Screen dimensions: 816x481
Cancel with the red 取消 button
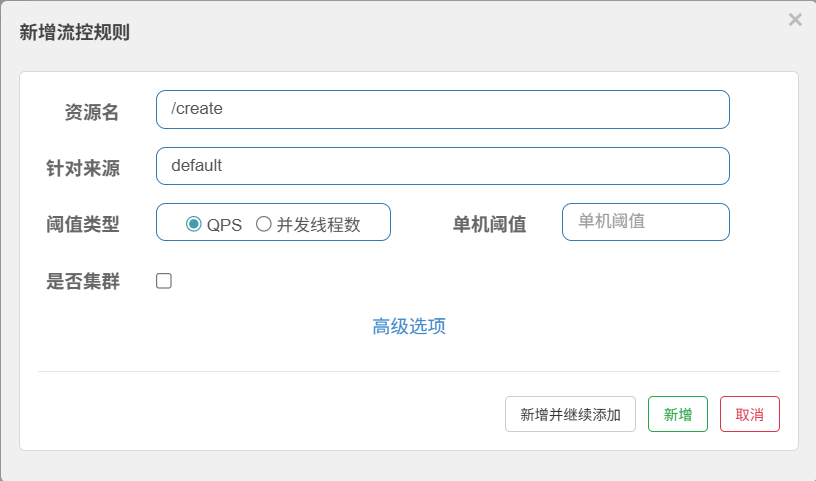click(749, 414)
